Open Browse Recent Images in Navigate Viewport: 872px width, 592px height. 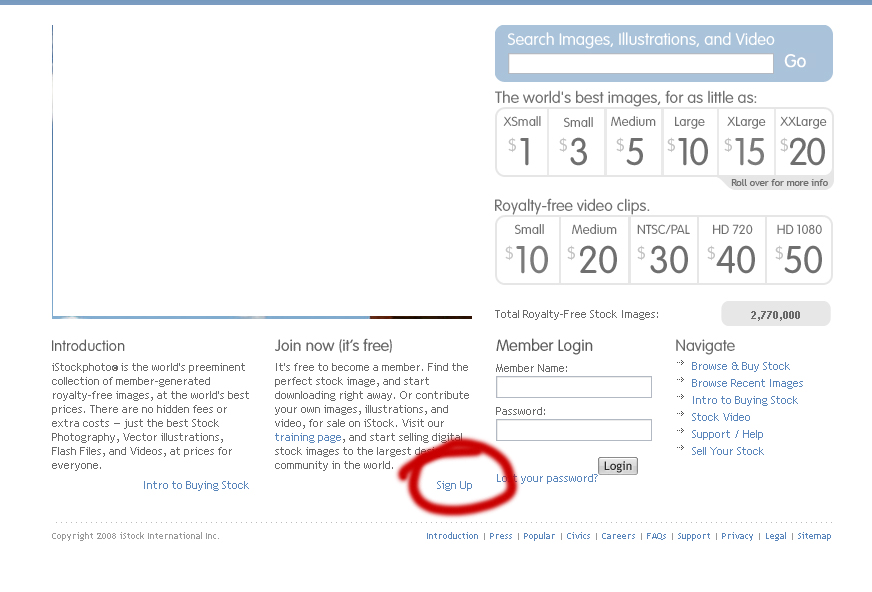(x=747, y=384)
